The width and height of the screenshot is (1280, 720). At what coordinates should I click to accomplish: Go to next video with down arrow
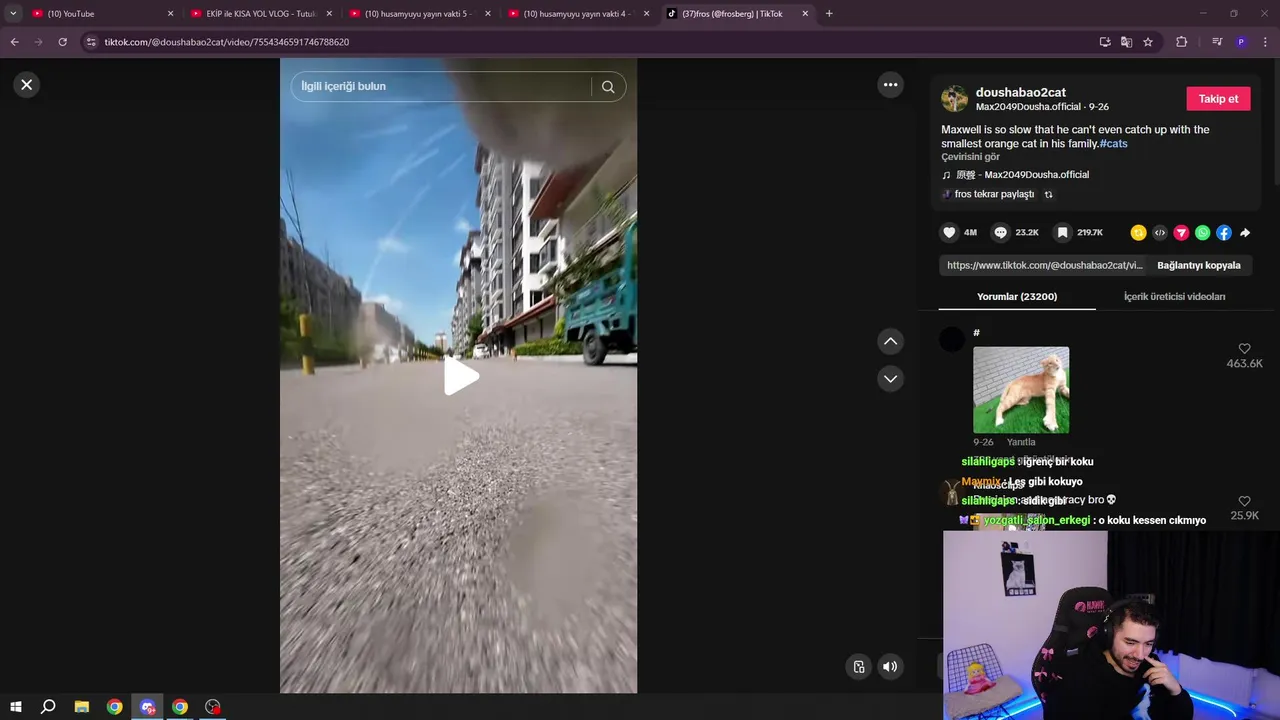pos(890,379)
